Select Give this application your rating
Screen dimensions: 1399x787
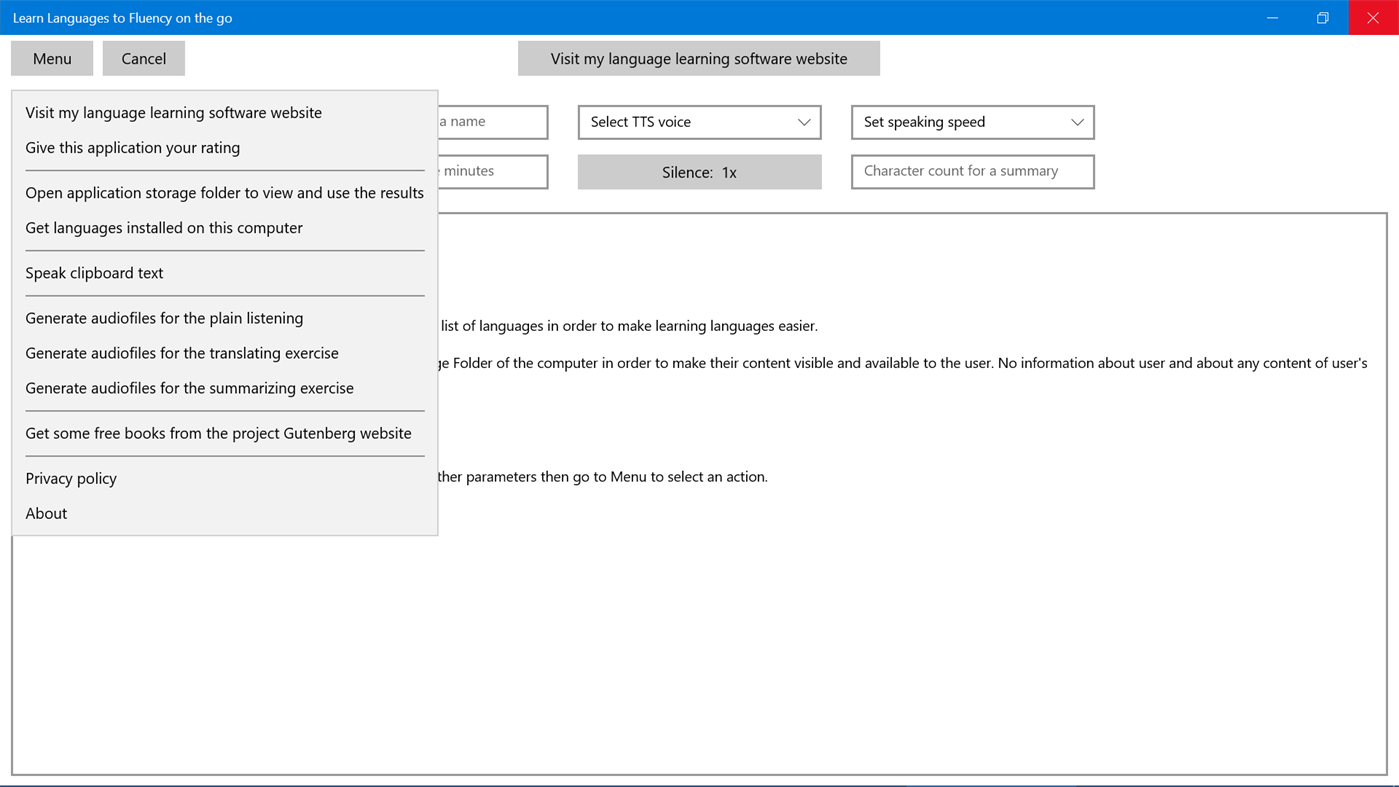[x=132, y=147]
